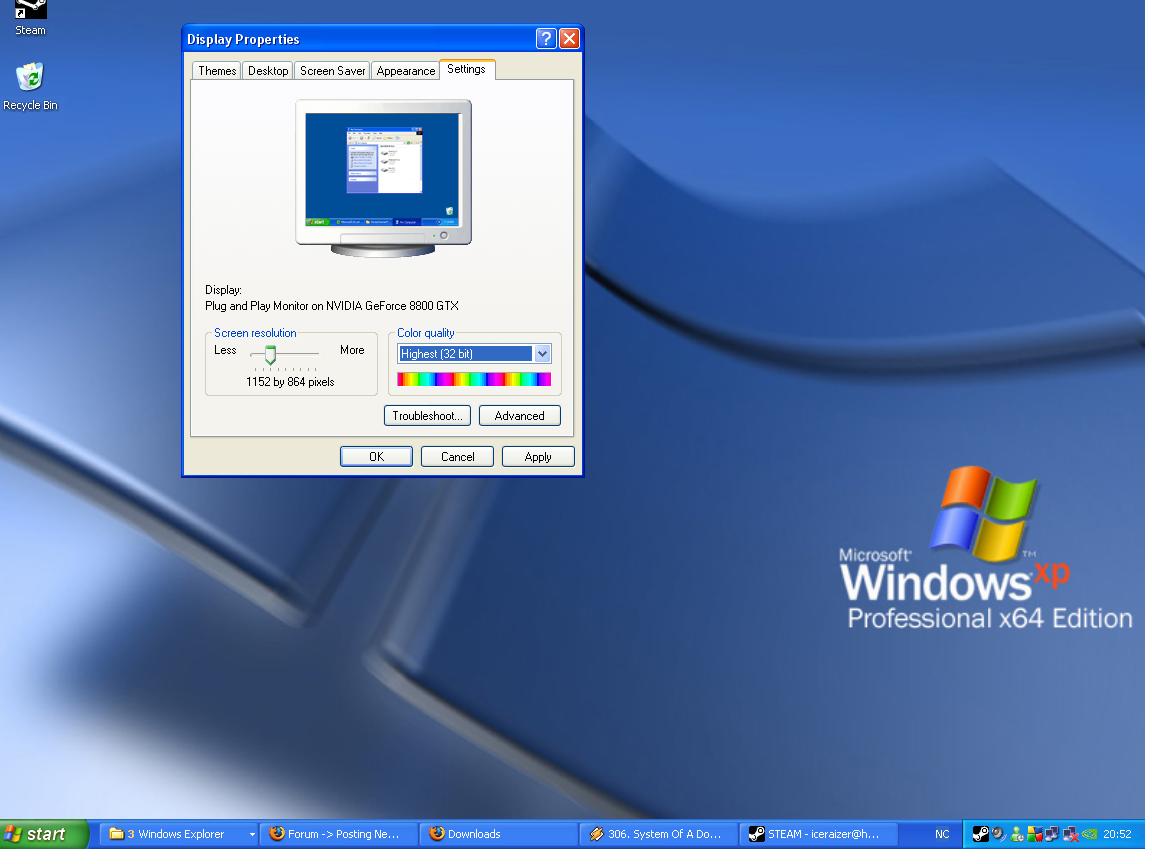Open the Steam desktop shortcut

click(29, 12)
